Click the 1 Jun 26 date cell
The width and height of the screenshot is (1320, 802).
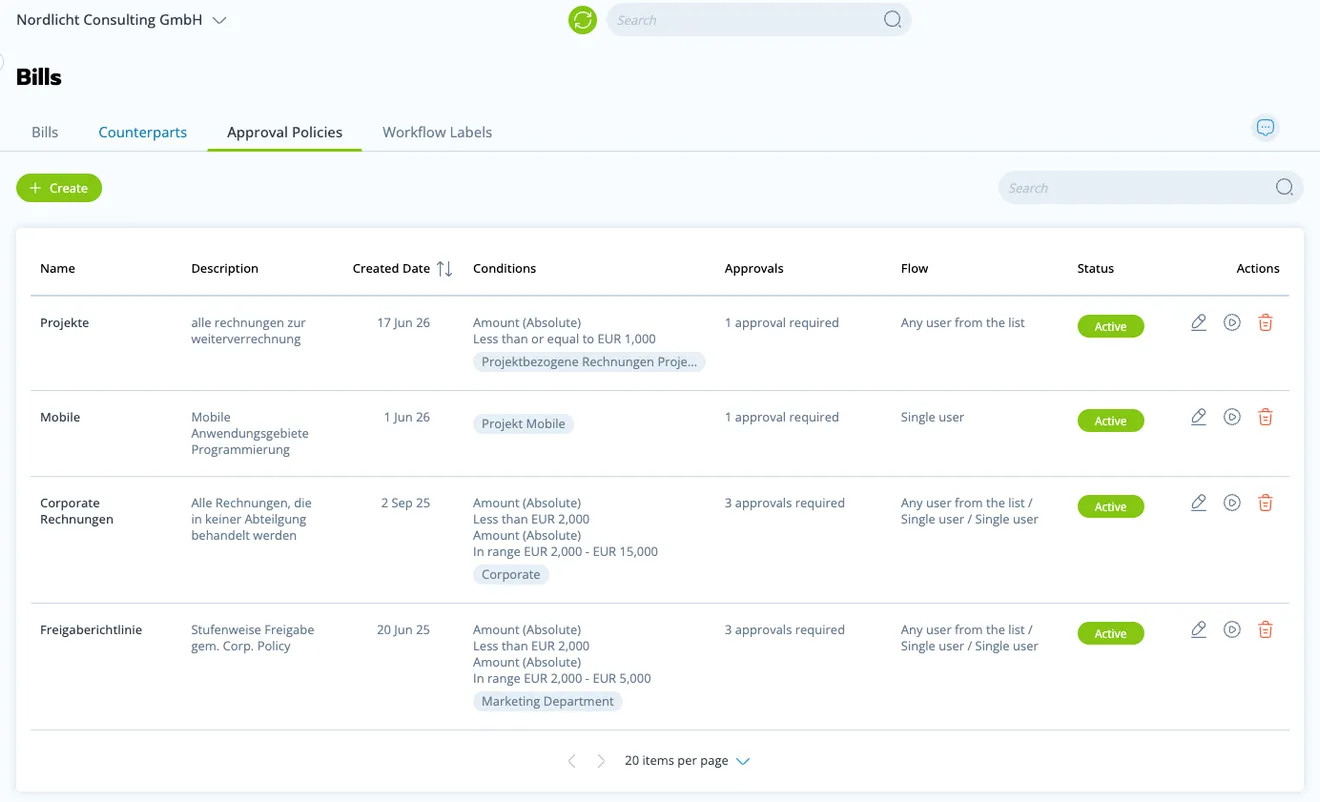pyautogui.click(x=407, y=417)
